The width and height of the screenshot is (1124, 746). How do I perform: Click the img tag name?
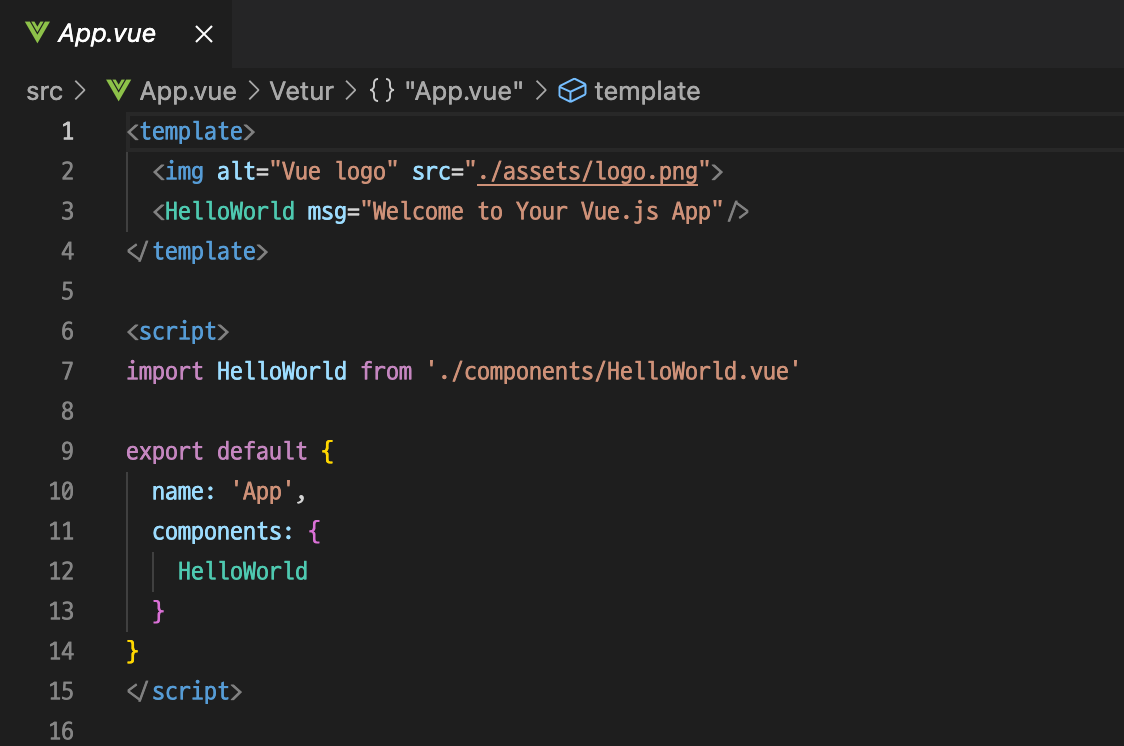tap(184, 172)
